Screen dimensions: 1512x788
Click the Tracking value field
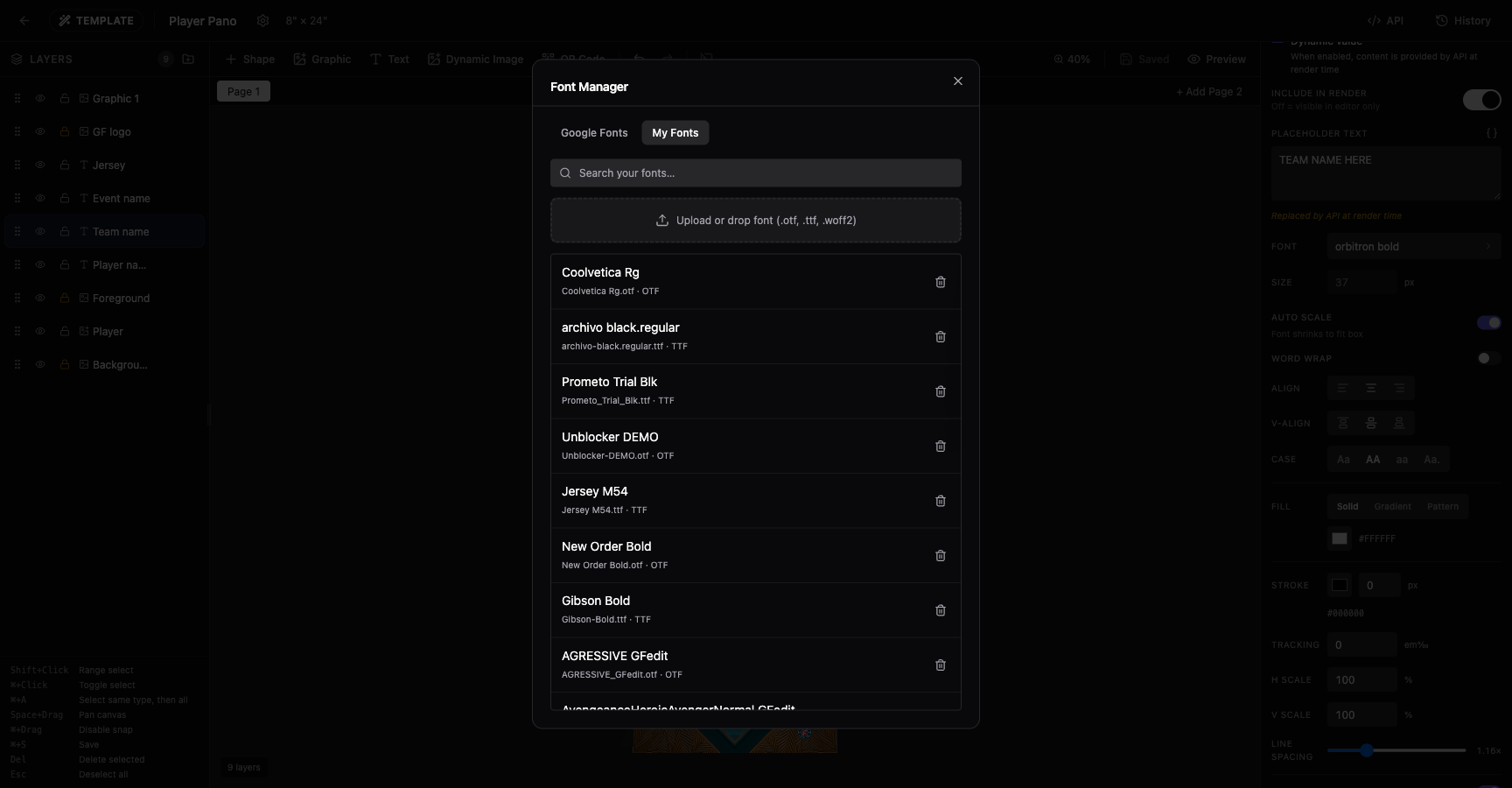(1362, 645)
